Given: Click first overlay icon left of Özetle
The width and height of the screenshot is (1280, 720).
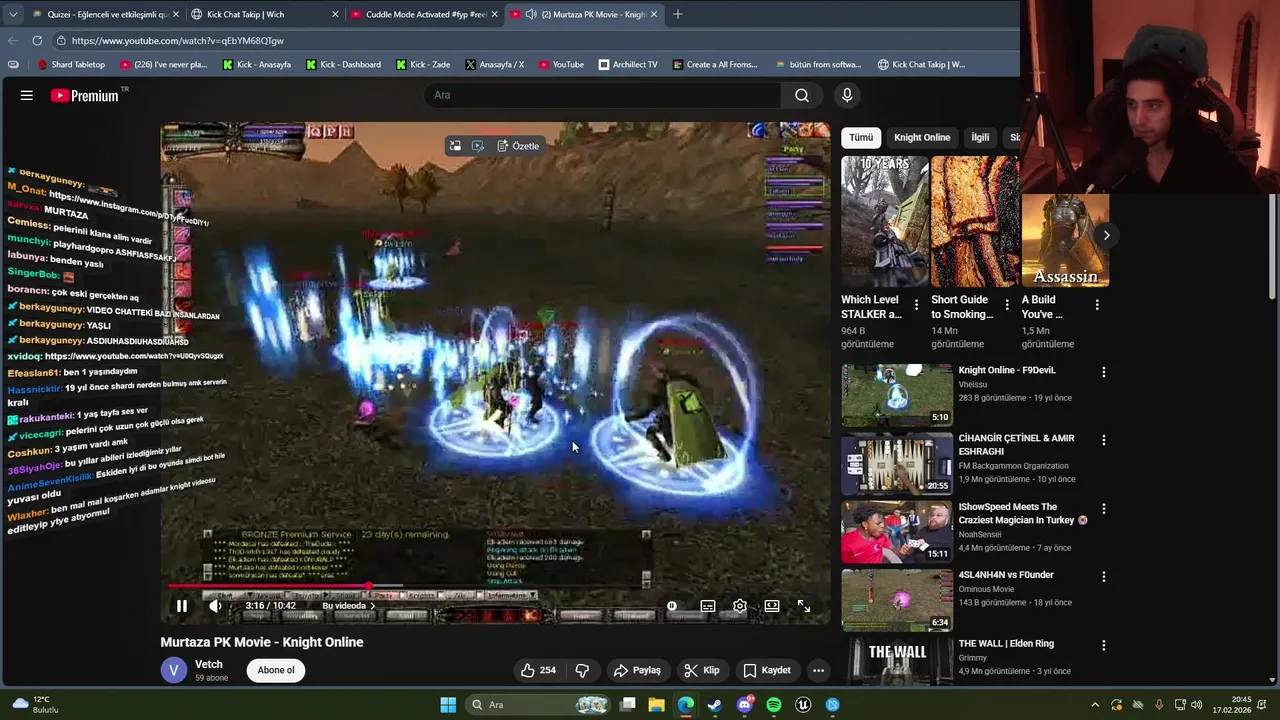Looking at the screenshot, I should (455, 146).
